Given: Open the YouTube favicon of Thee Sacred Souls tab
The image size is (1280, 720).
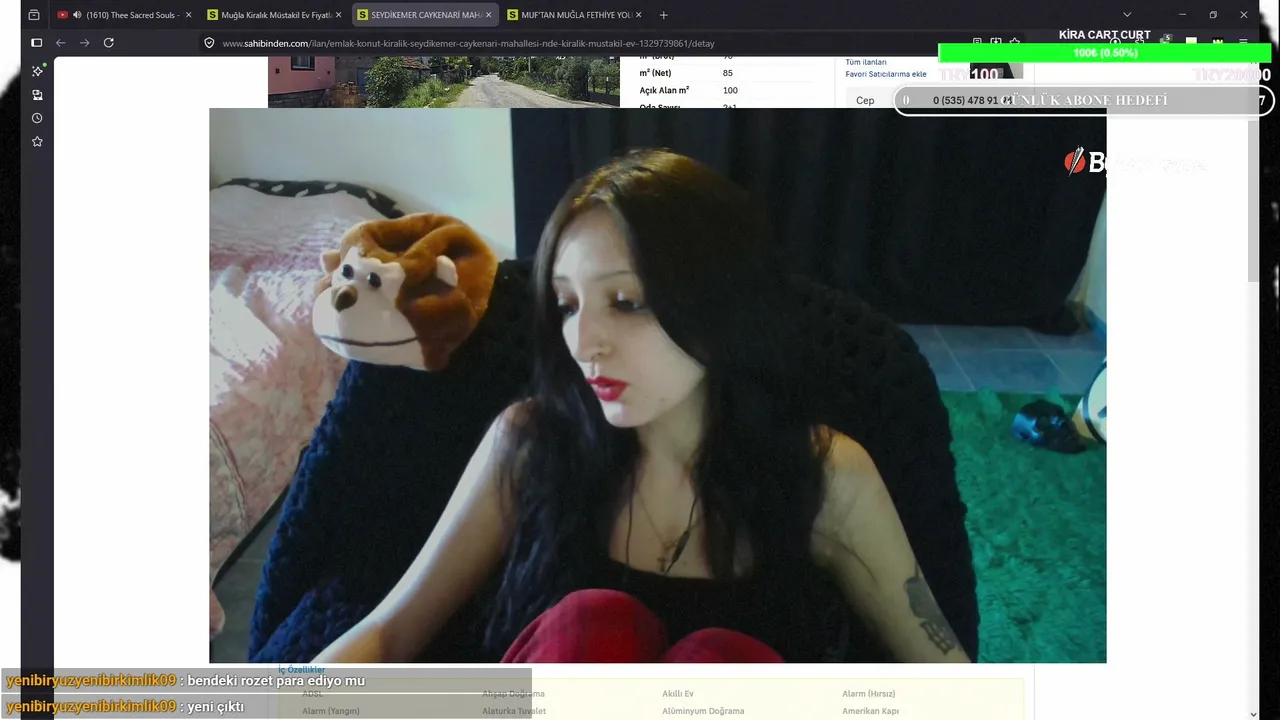Looking at the screenshot, I should [63, 15].
